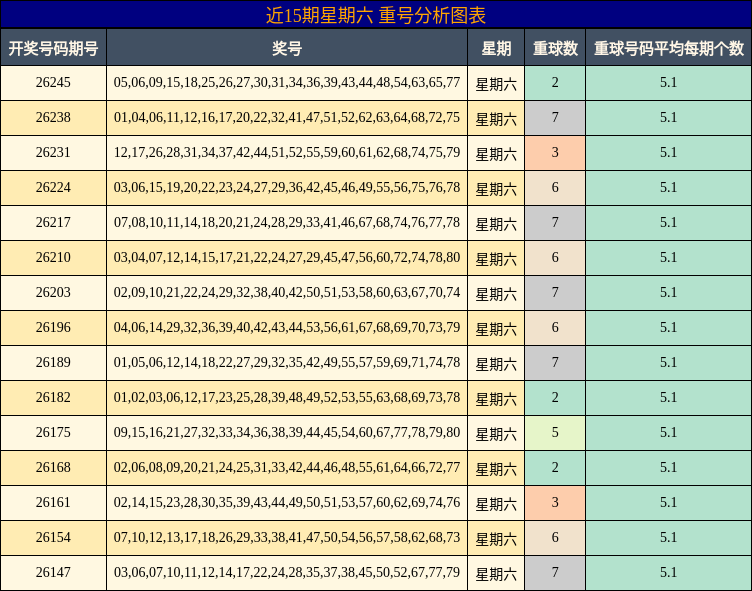Click the repeat count 6 in row 26196
752x591 pixels.
click(555, 328)
